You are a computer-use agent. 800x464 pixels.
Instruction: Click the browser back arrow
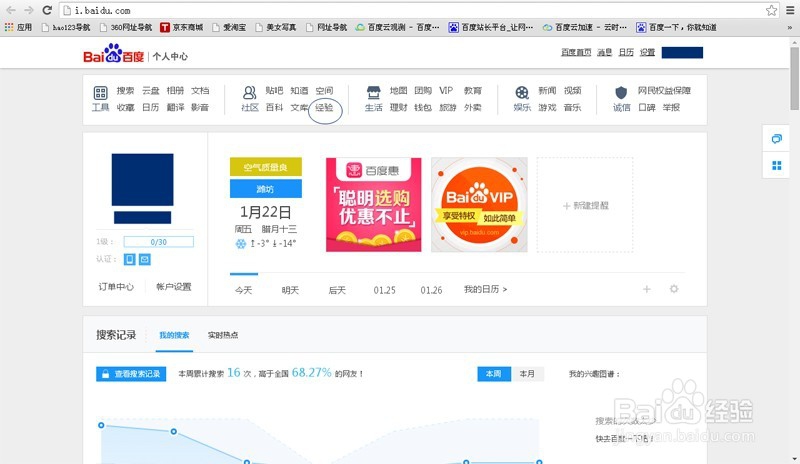11,10
